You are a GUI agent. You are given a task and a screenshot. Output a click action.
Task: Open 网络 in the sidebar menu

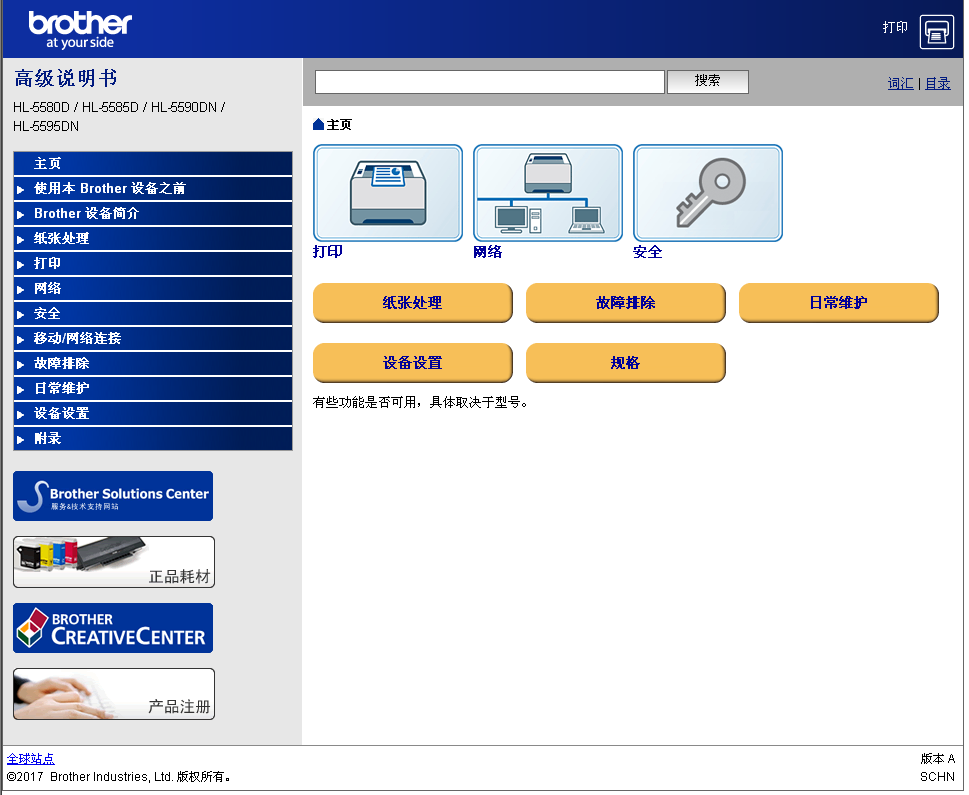click(x=153, y=289)
